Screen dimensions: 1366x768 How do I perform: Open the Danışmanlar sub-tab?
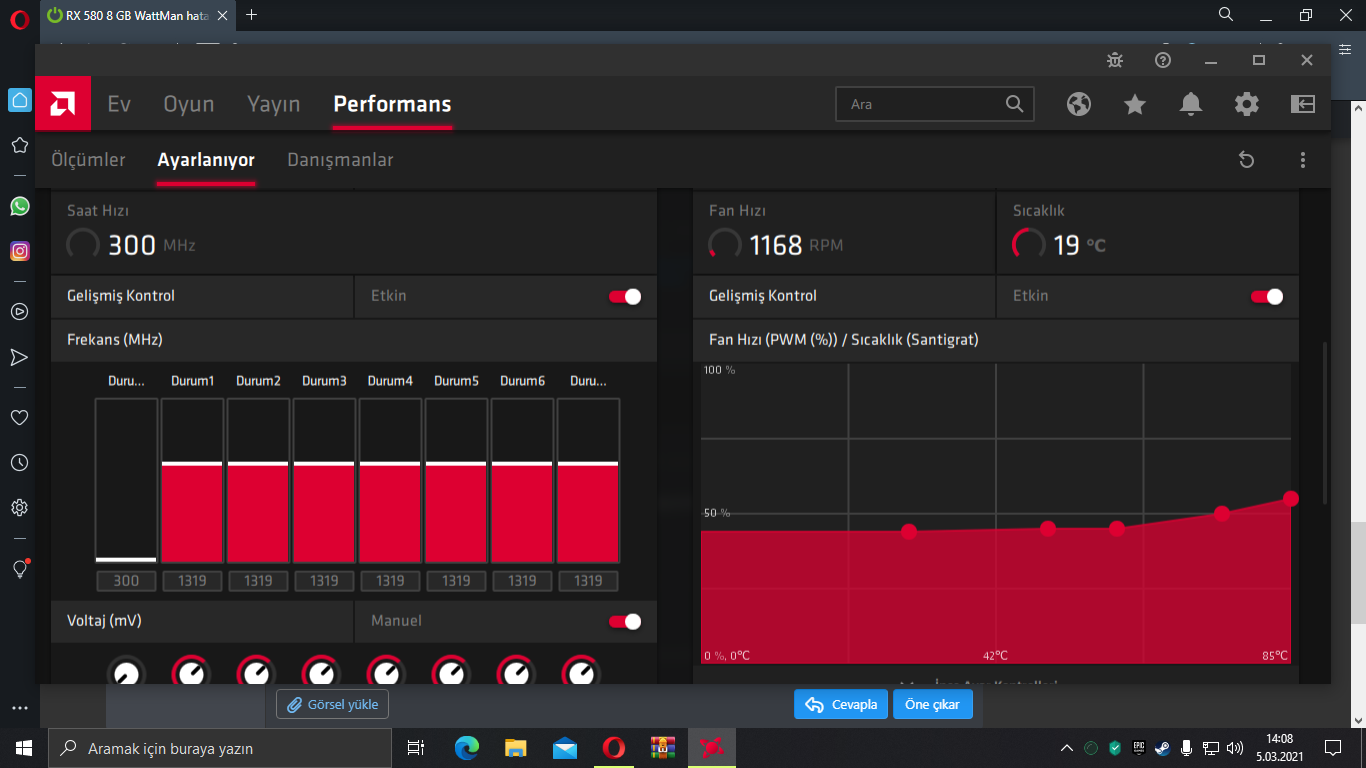point(340,160)
